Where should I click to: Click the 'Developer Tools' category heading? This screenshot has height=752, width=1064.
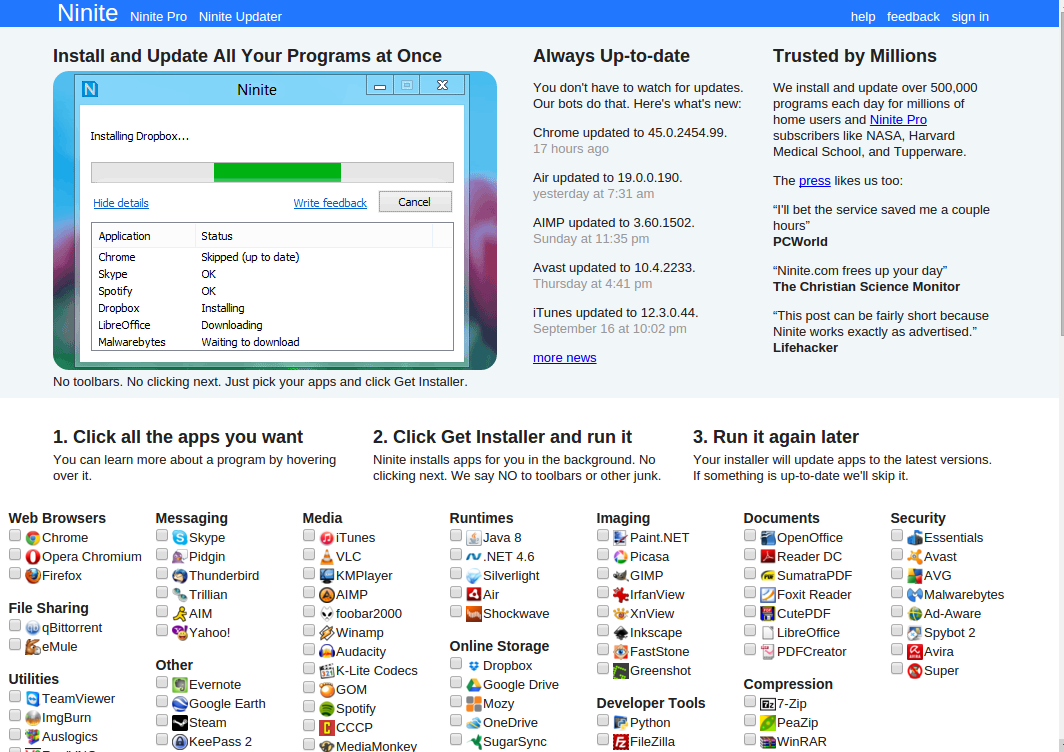tap(651, 704)
